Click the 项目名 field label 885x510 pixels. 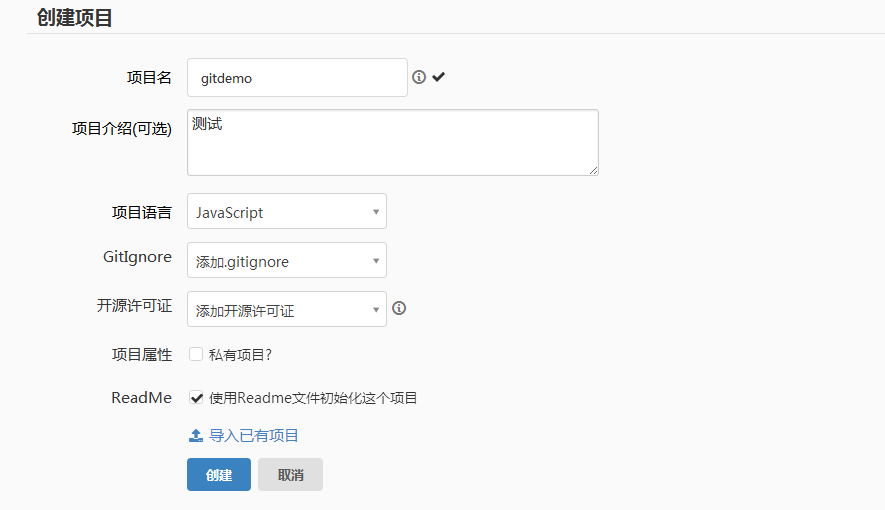[149, 78]
